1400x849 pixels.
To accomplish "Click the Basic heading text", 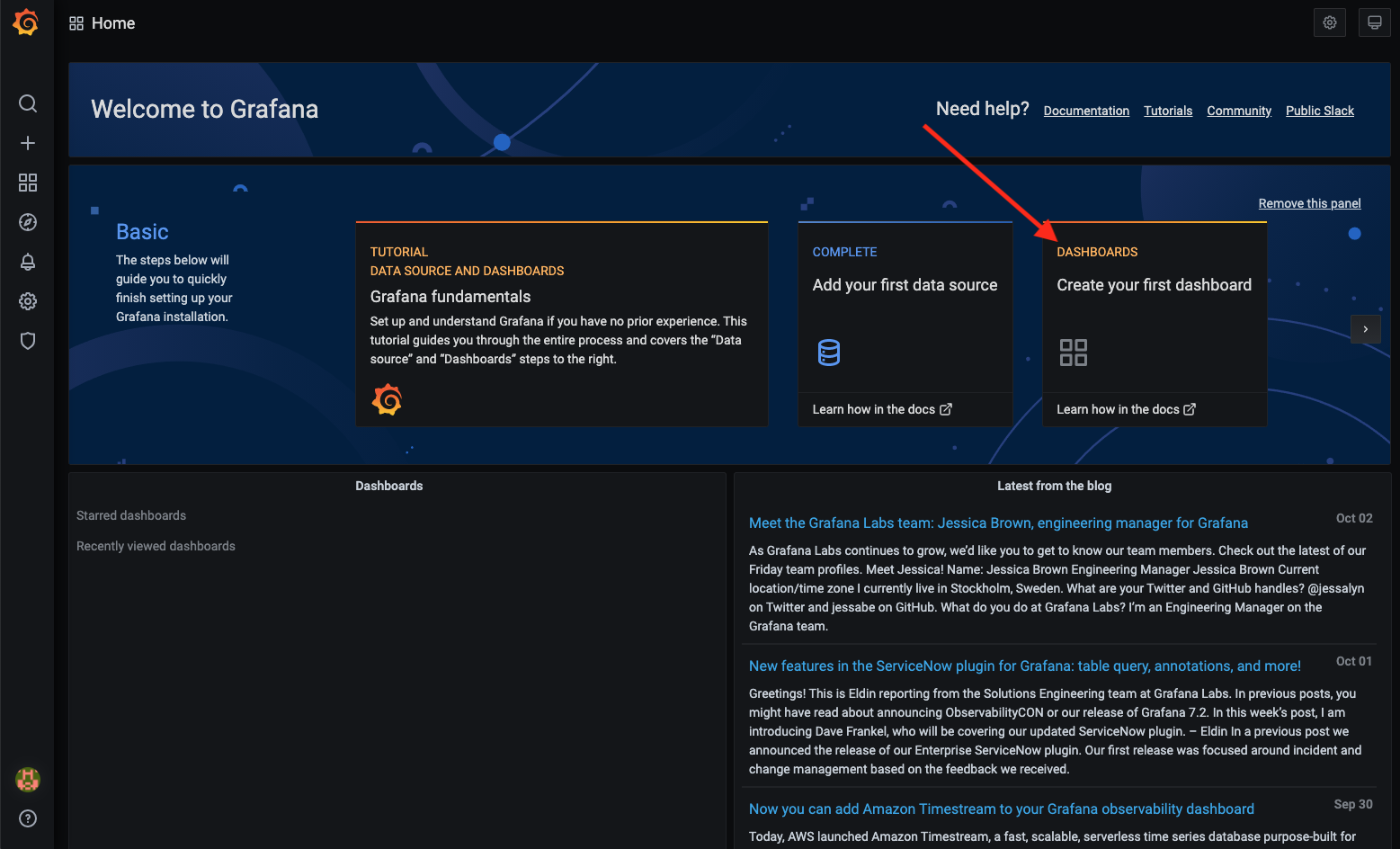I will pos(142,232).
